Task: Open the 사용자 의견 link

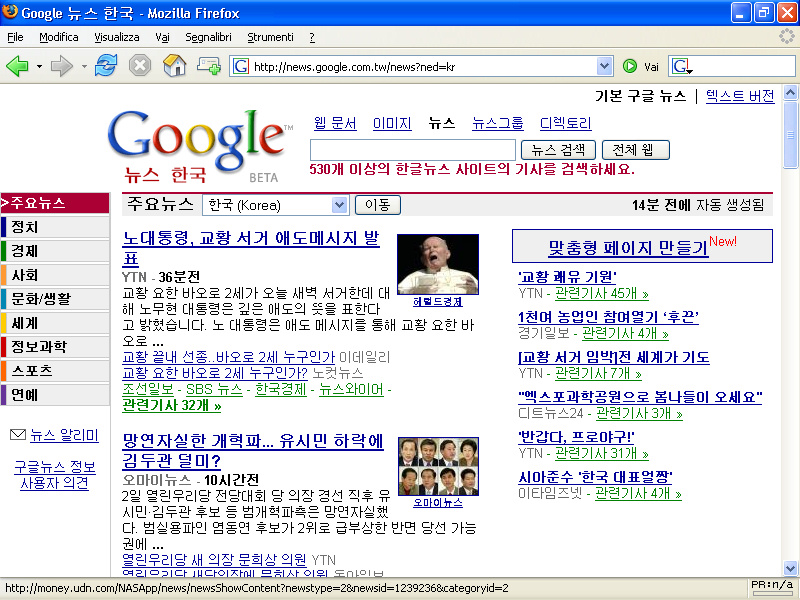Action: click(55, 483)
